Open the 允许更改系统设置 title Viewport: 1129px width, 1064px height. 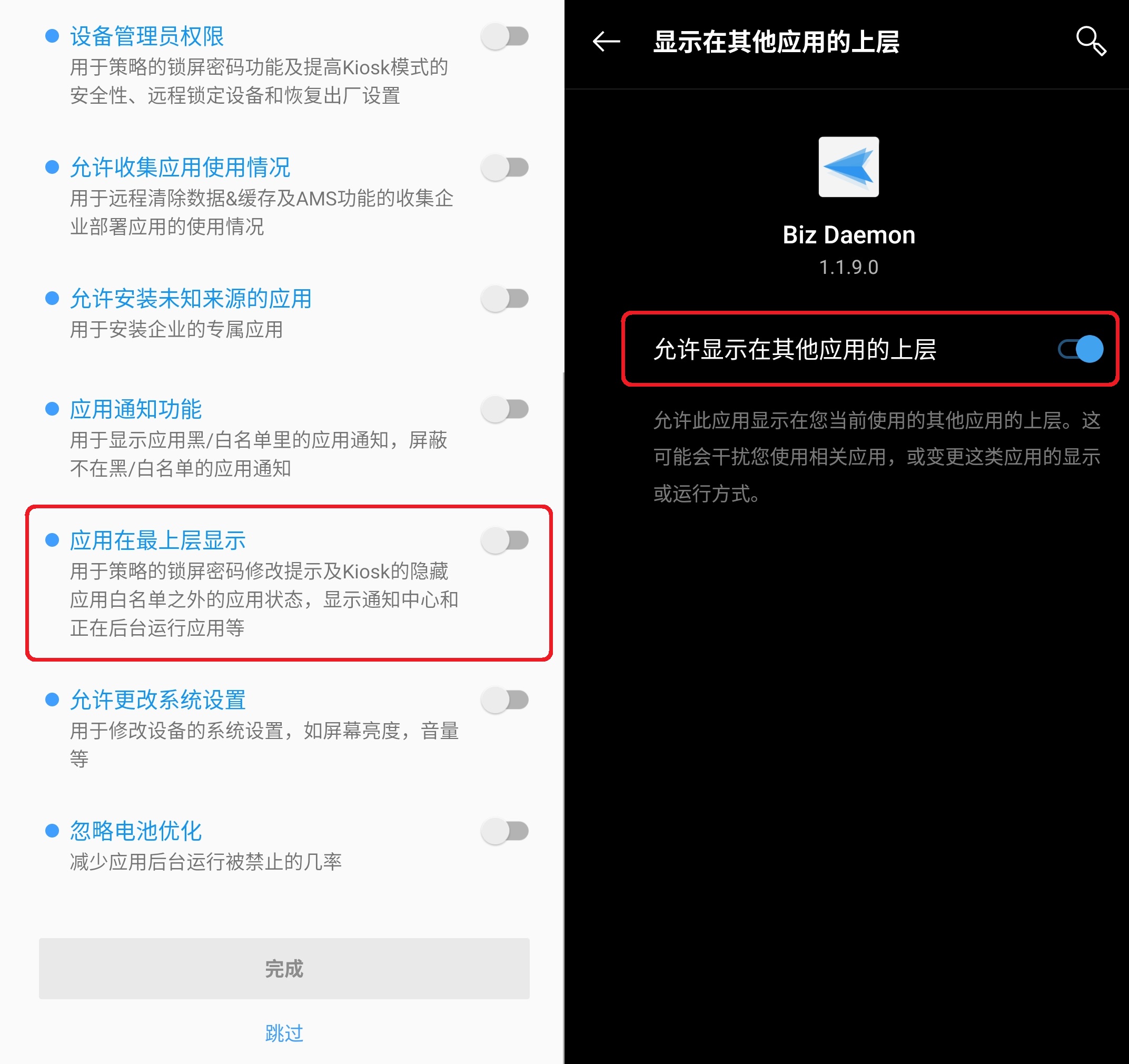coord(158,700)
